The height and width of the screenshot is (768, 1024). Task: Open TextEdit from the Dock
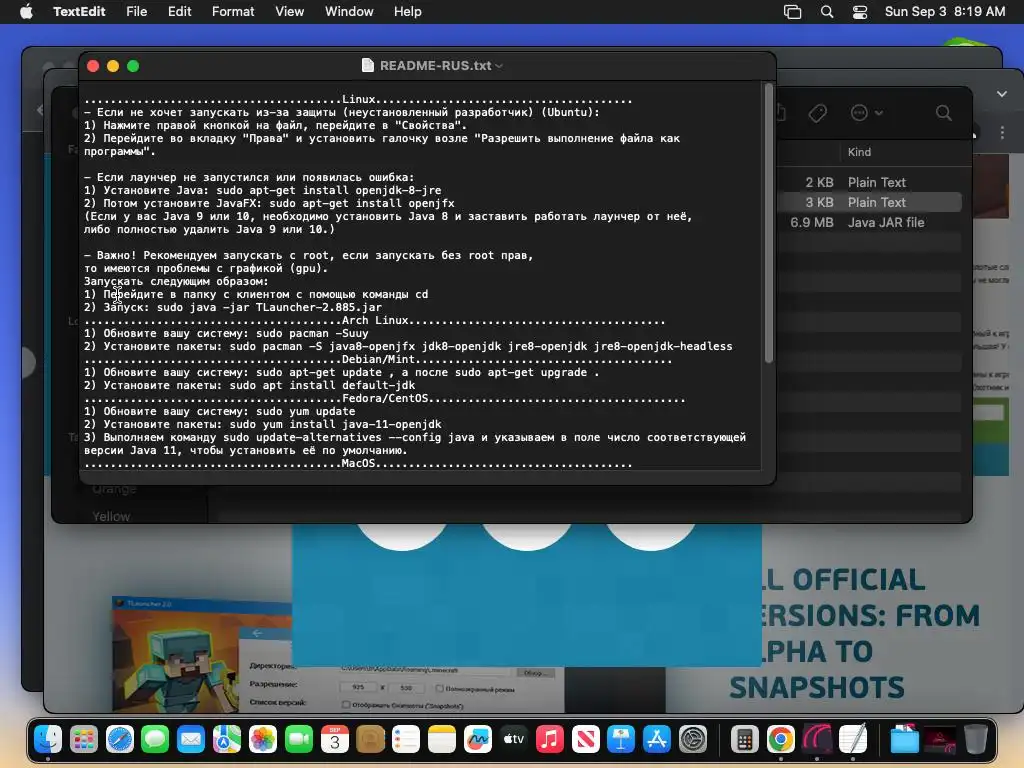852,739
